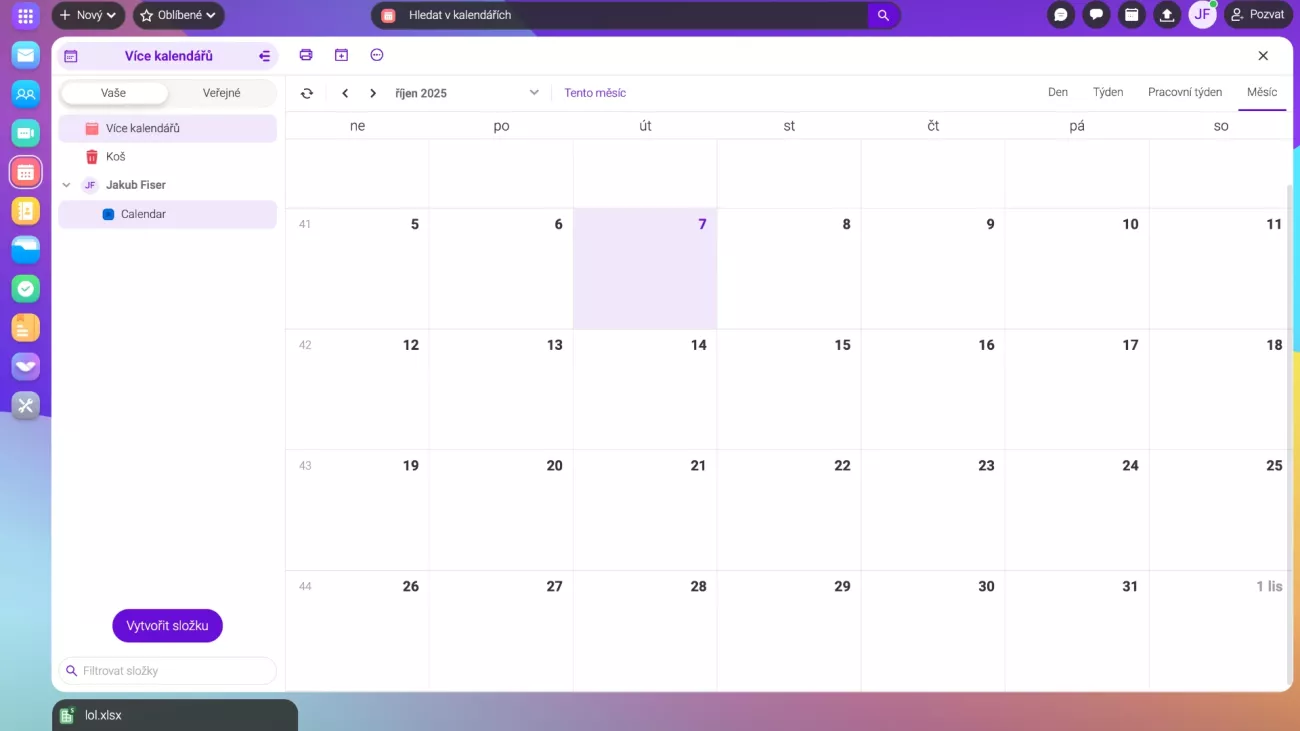The height and width of the screenshot is (731, 1300).
Task: Collapse the calendar folder panel
Action: pos(264,56)
